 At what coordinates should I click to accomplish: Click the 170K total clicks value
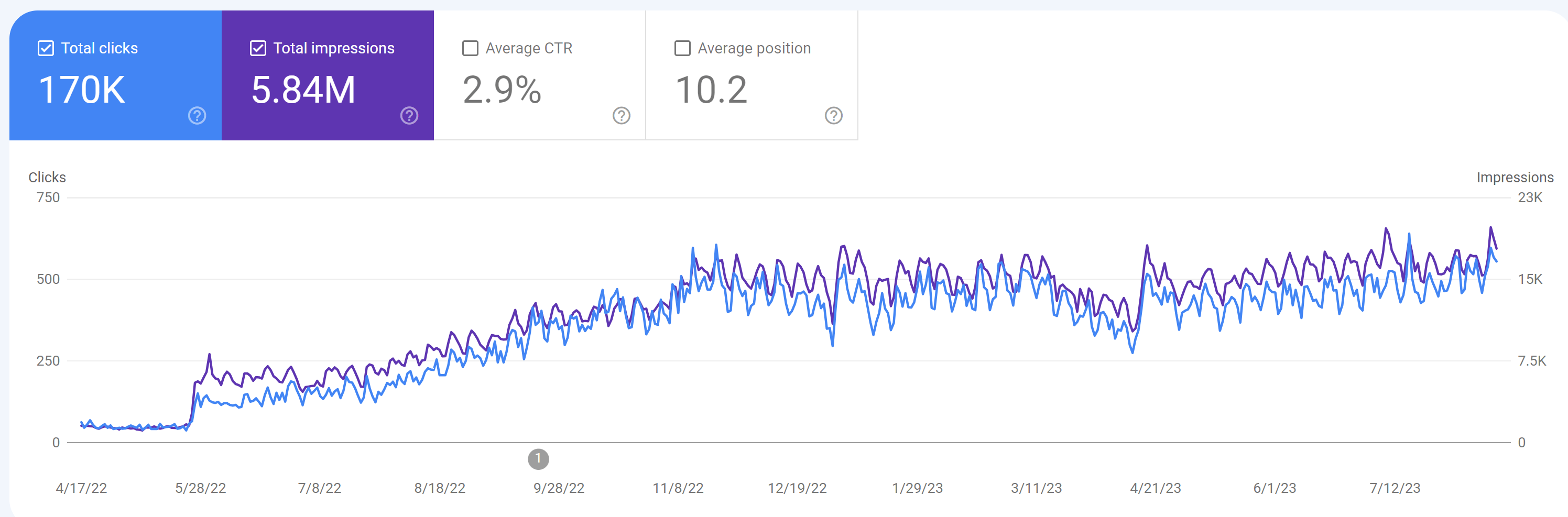(x=82, y=90)
